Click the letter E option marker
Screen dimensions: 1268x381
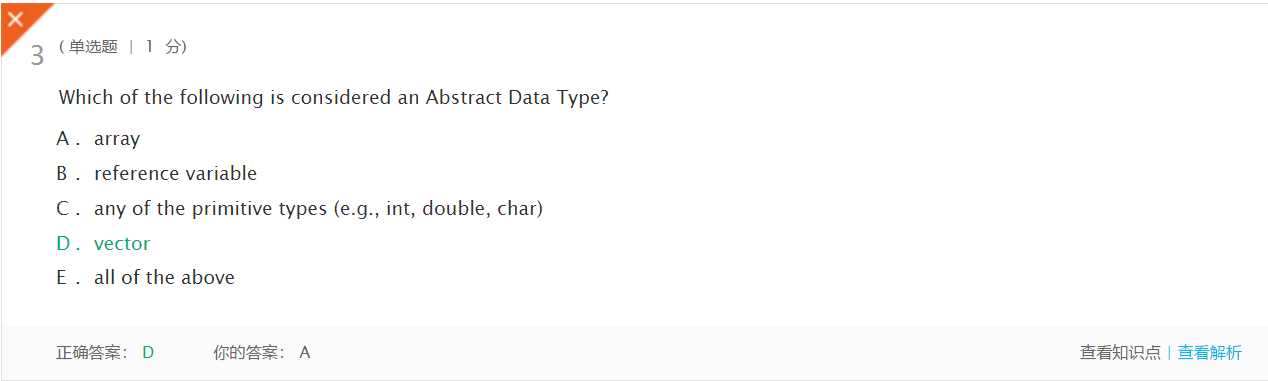[62, 278]
